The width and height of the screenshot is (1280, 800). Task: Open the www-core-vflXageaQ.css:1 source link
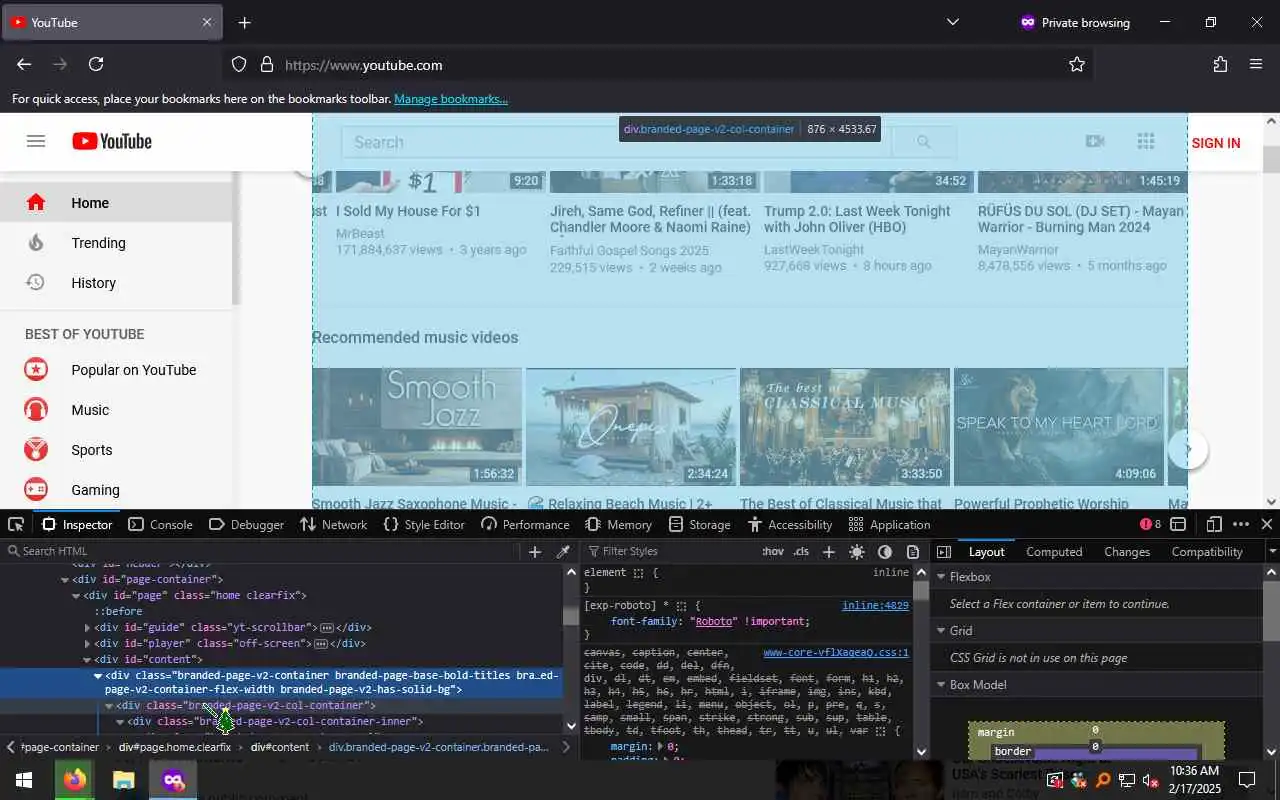836,653
